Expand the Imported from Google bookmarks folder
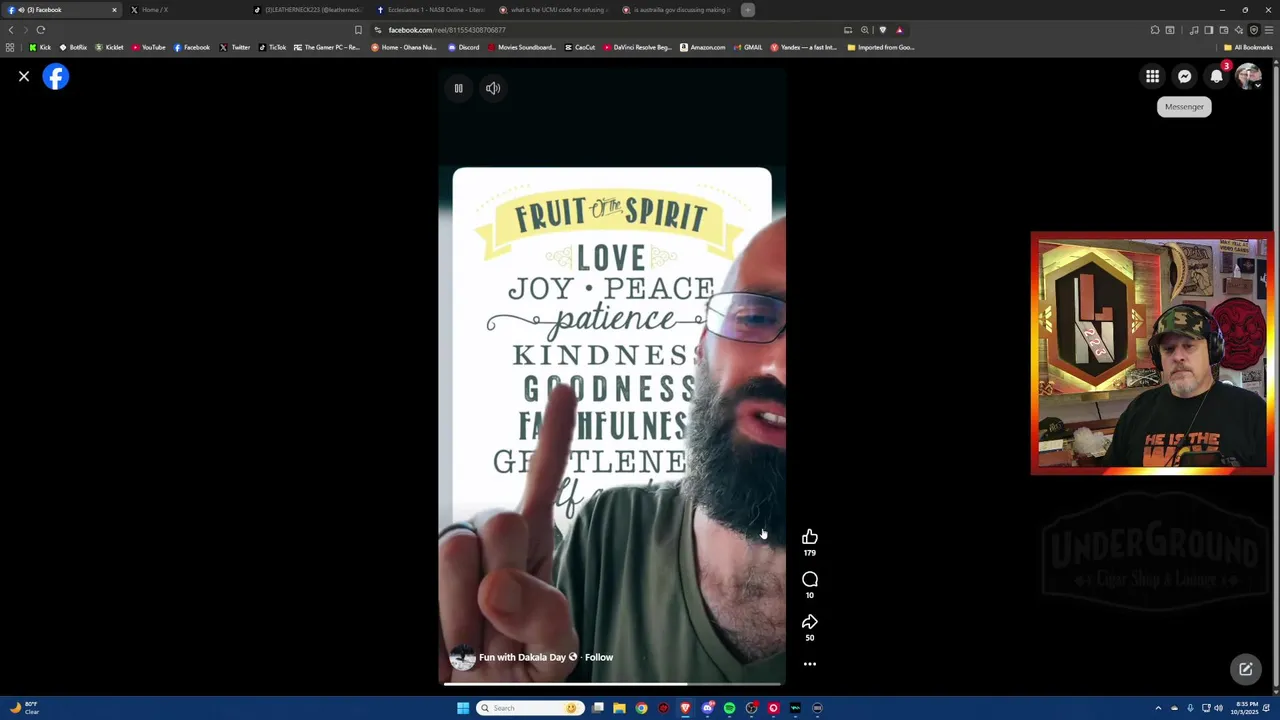The height and width of the screenshot is (720, 1280). coord(881,47)
